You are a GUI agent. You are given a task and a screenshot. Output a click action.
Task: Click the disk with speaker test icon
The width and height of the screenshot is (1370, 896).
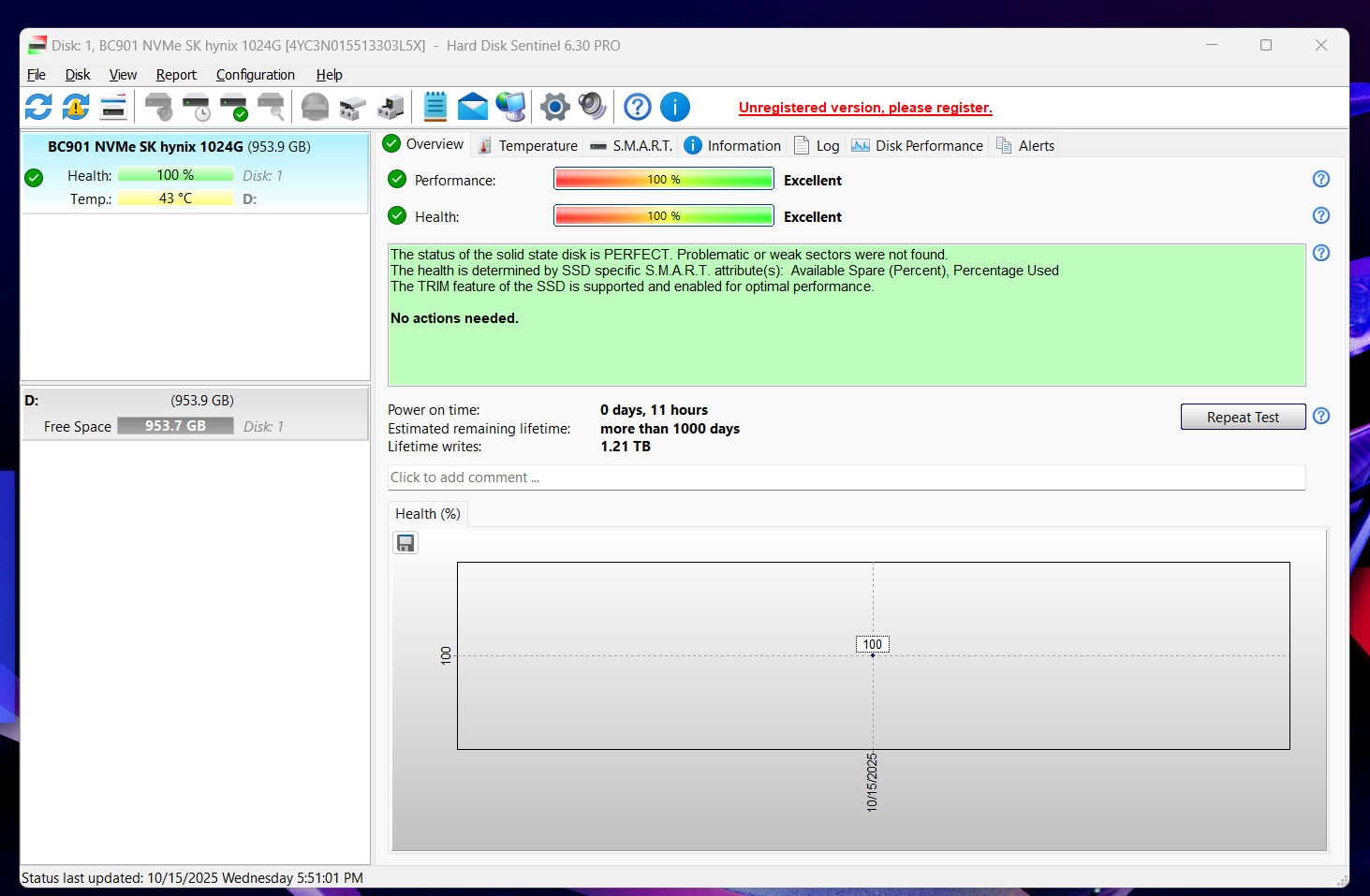[159, 107]
